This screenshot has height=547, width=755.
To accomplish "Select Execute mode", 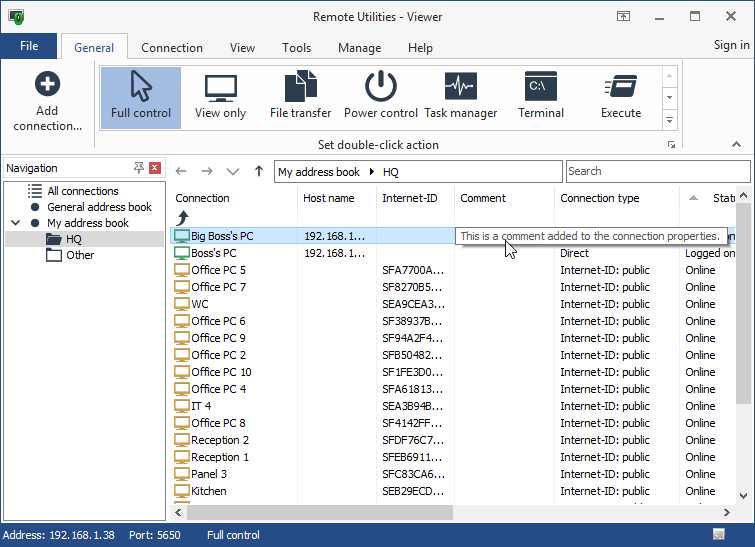I will [x=621, y=98].
